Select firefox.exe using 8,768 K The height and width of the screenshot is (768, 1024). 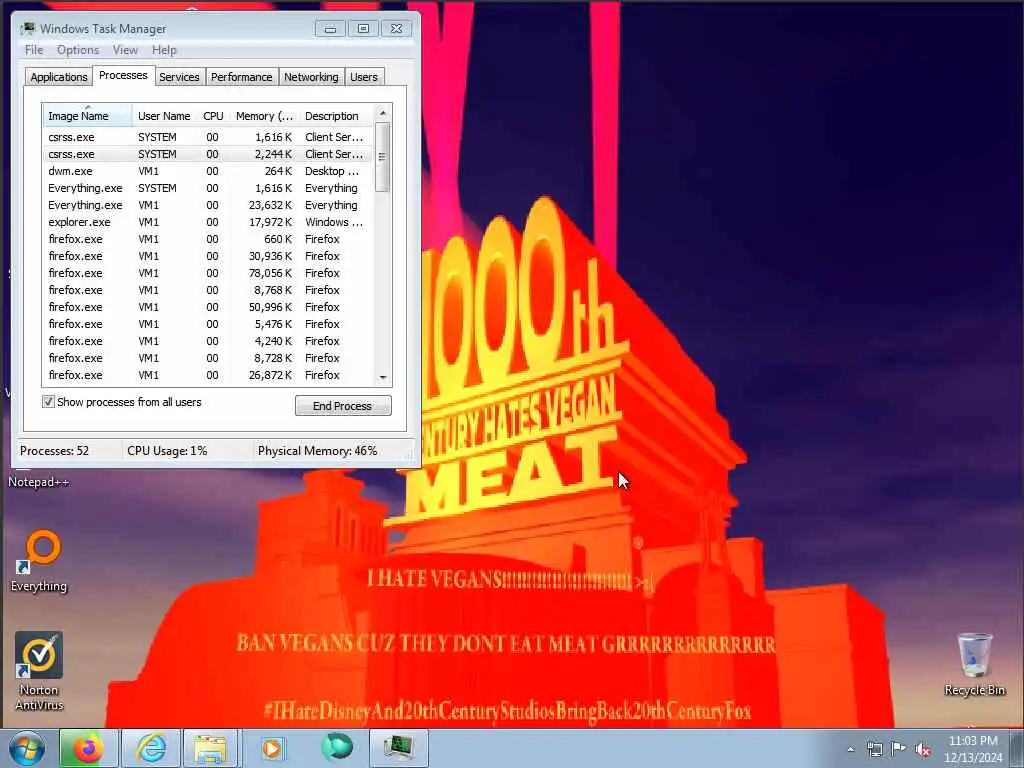[x=209, y=290]
